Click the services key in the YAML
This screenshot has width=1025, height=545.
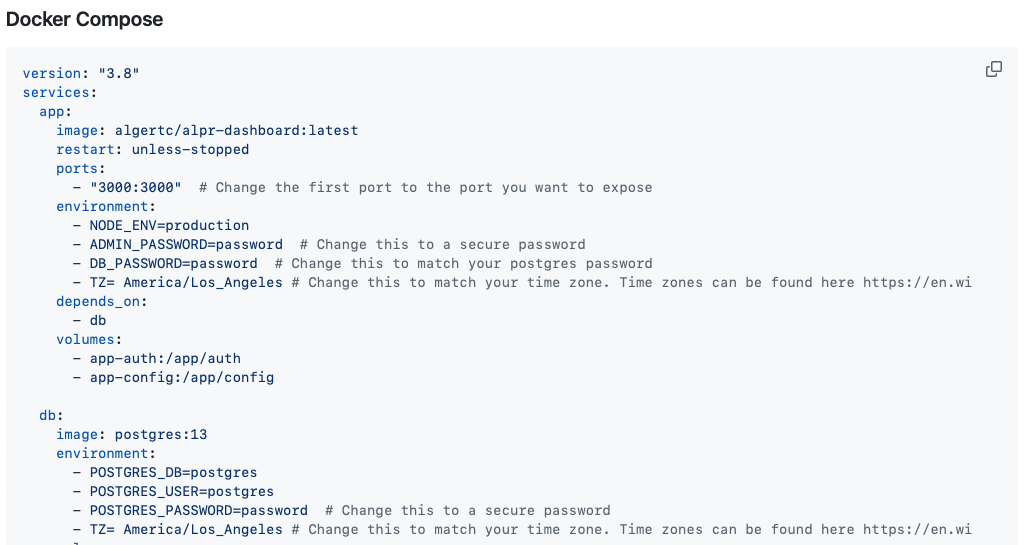pyautogui.click(x=56, y=92)
